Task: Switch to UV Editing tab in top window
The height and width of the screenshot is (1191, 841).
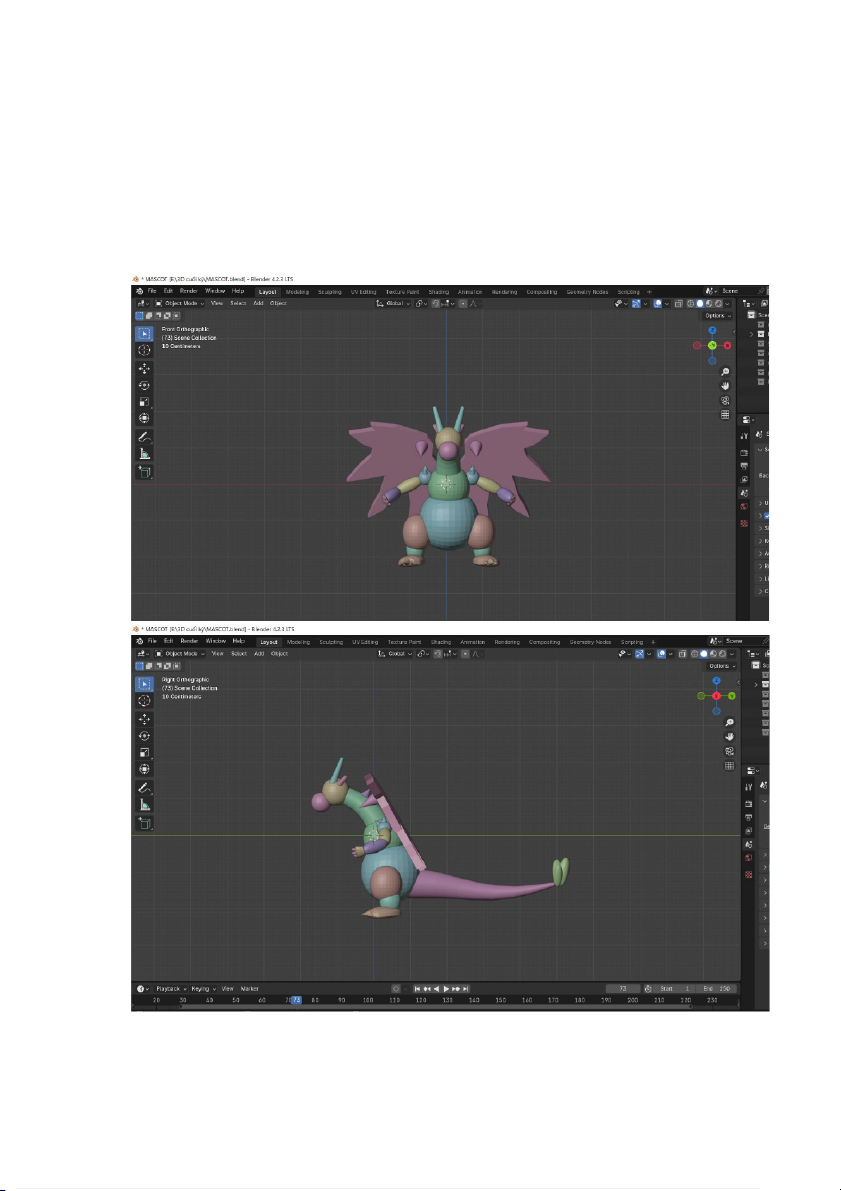Action: tap(363, 292)
